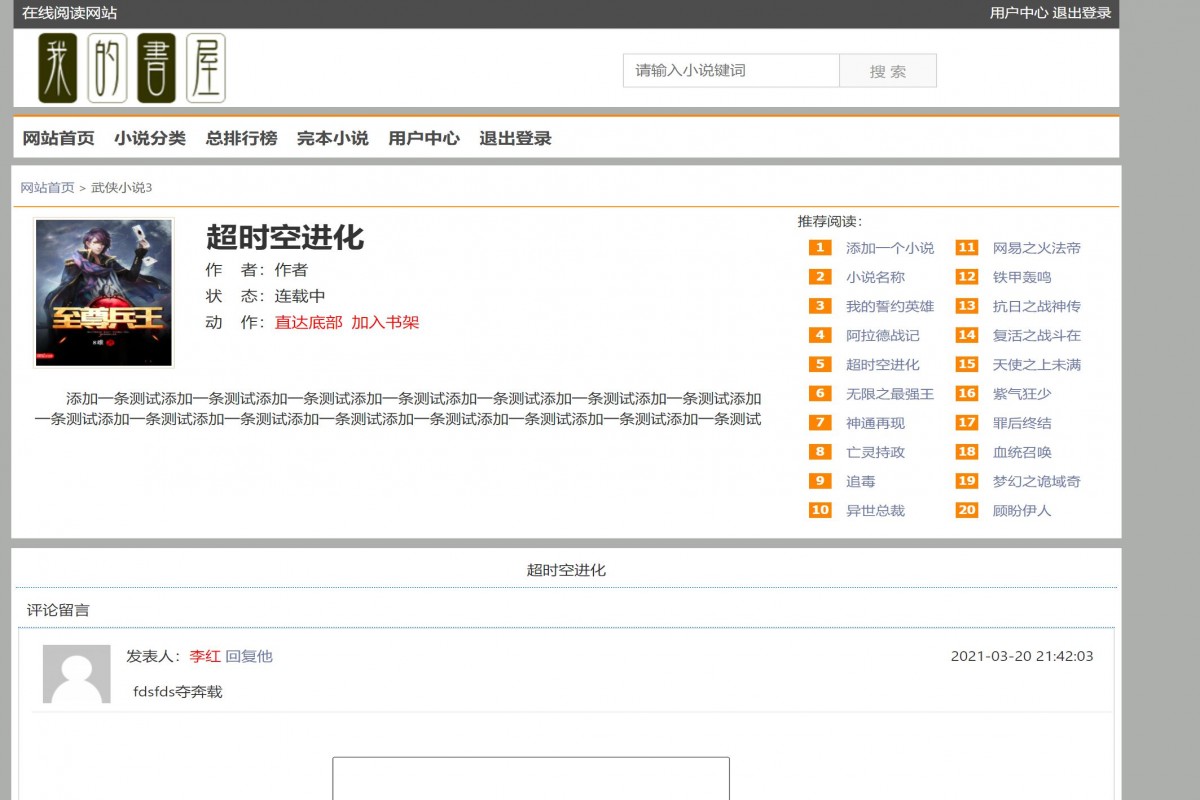Click inside the search keyword input field
Screen dimensions: 1200x800
click(730, 70)
